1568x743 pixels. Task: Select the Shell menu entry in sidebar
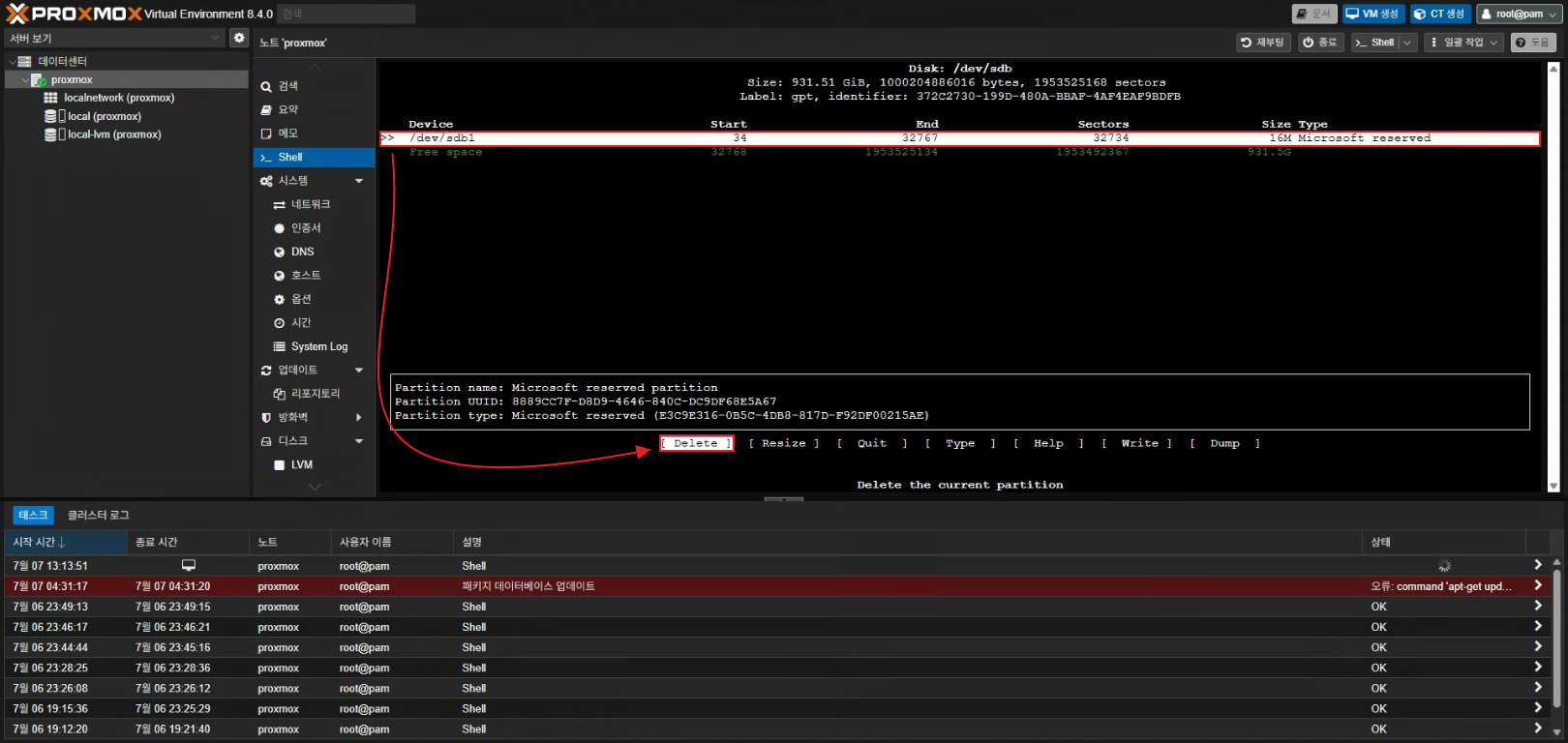(314, 157)
